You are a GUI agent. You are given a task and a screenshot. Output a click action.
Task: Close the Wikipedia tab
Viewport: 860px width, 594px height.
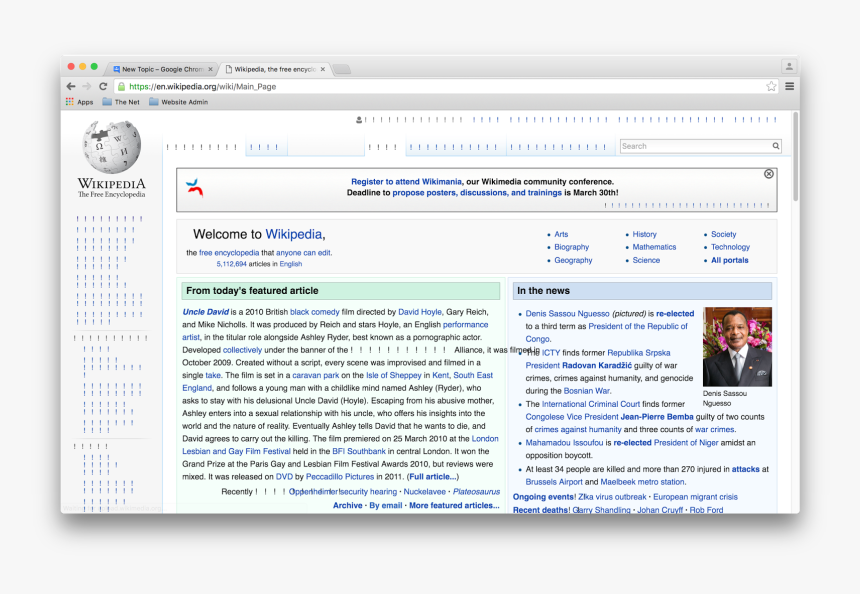click(322, 70)
